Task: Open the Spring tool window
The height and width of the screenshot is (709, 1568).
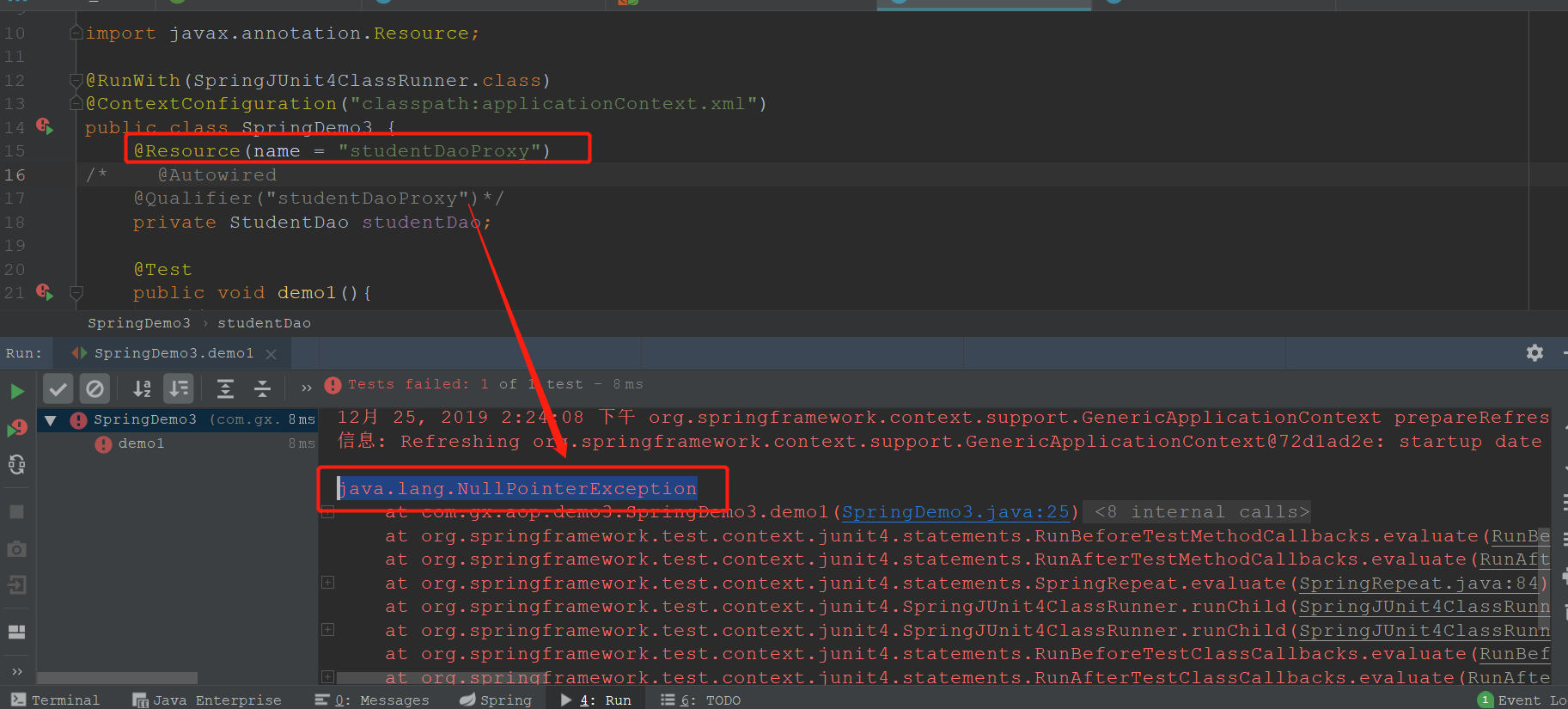Action: [x=496, y=700]
